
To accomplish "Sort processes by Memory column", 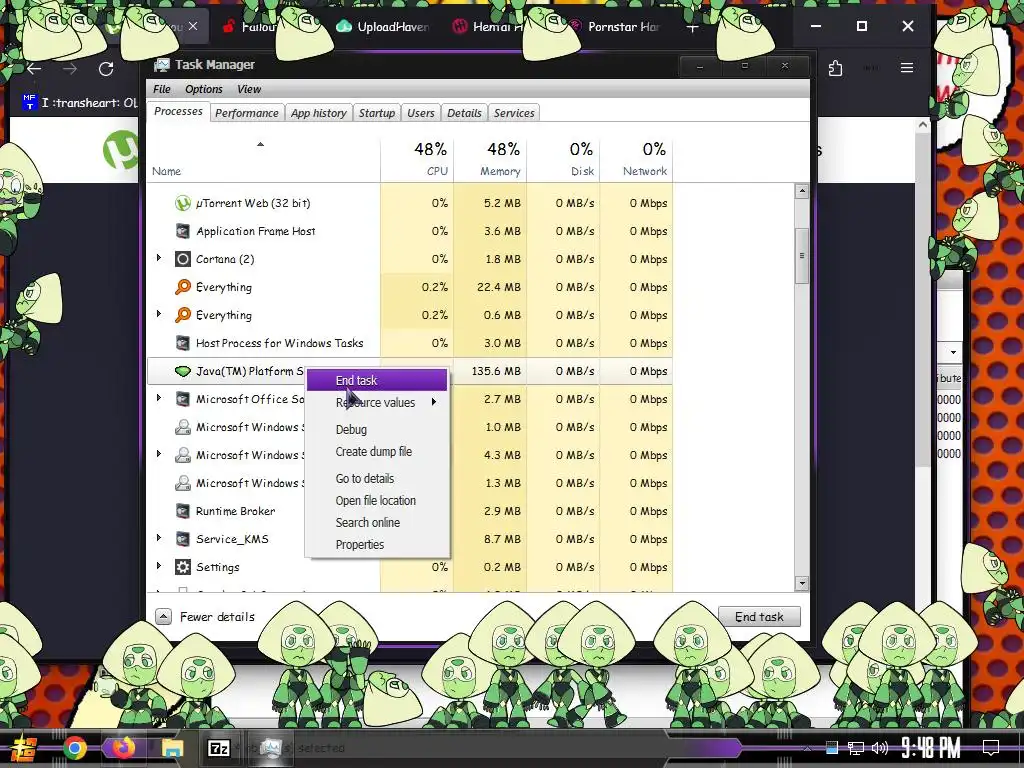I will tap(490, 159).
